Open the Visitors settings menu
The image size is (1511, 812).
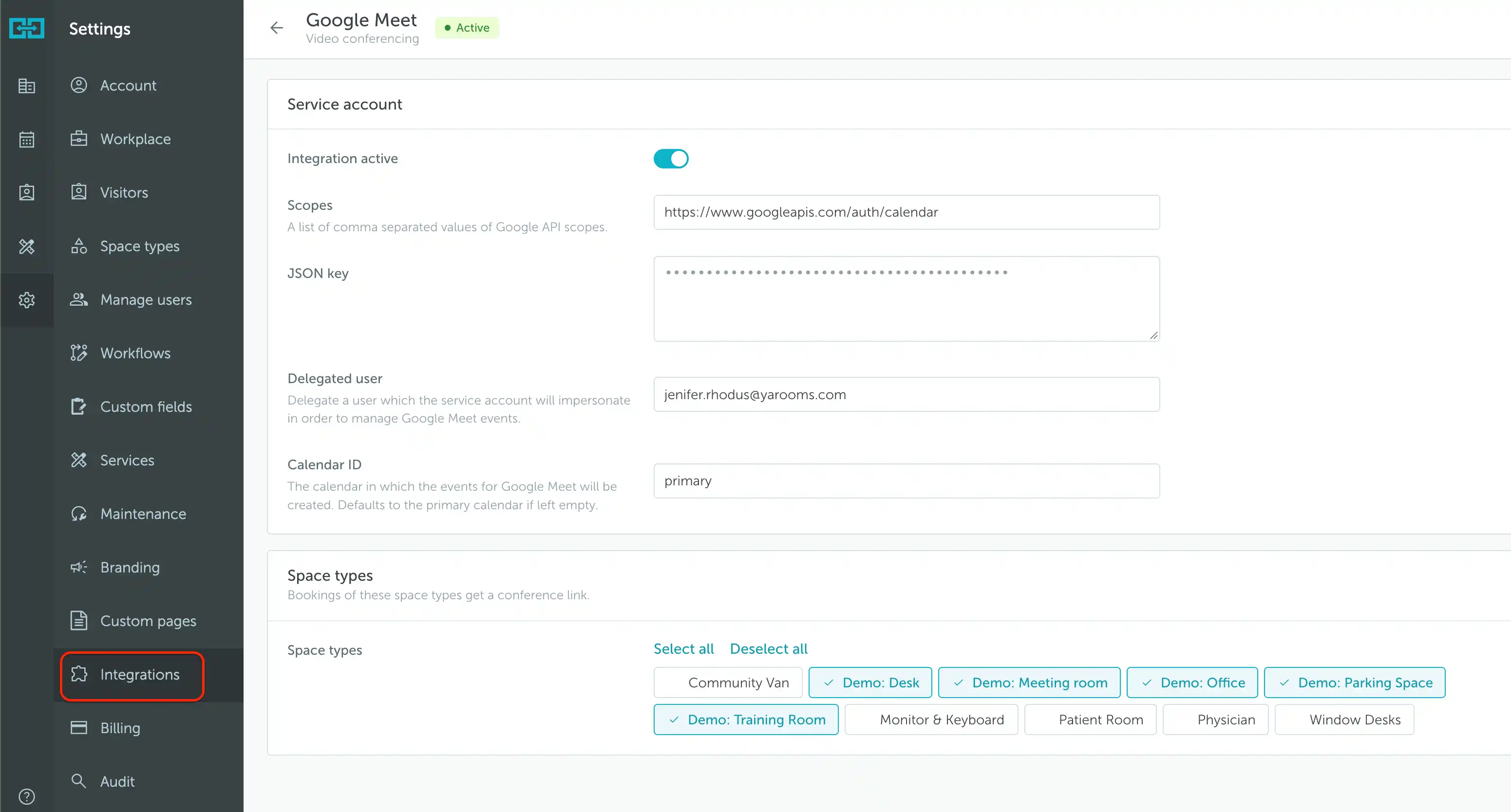point(149,192)
